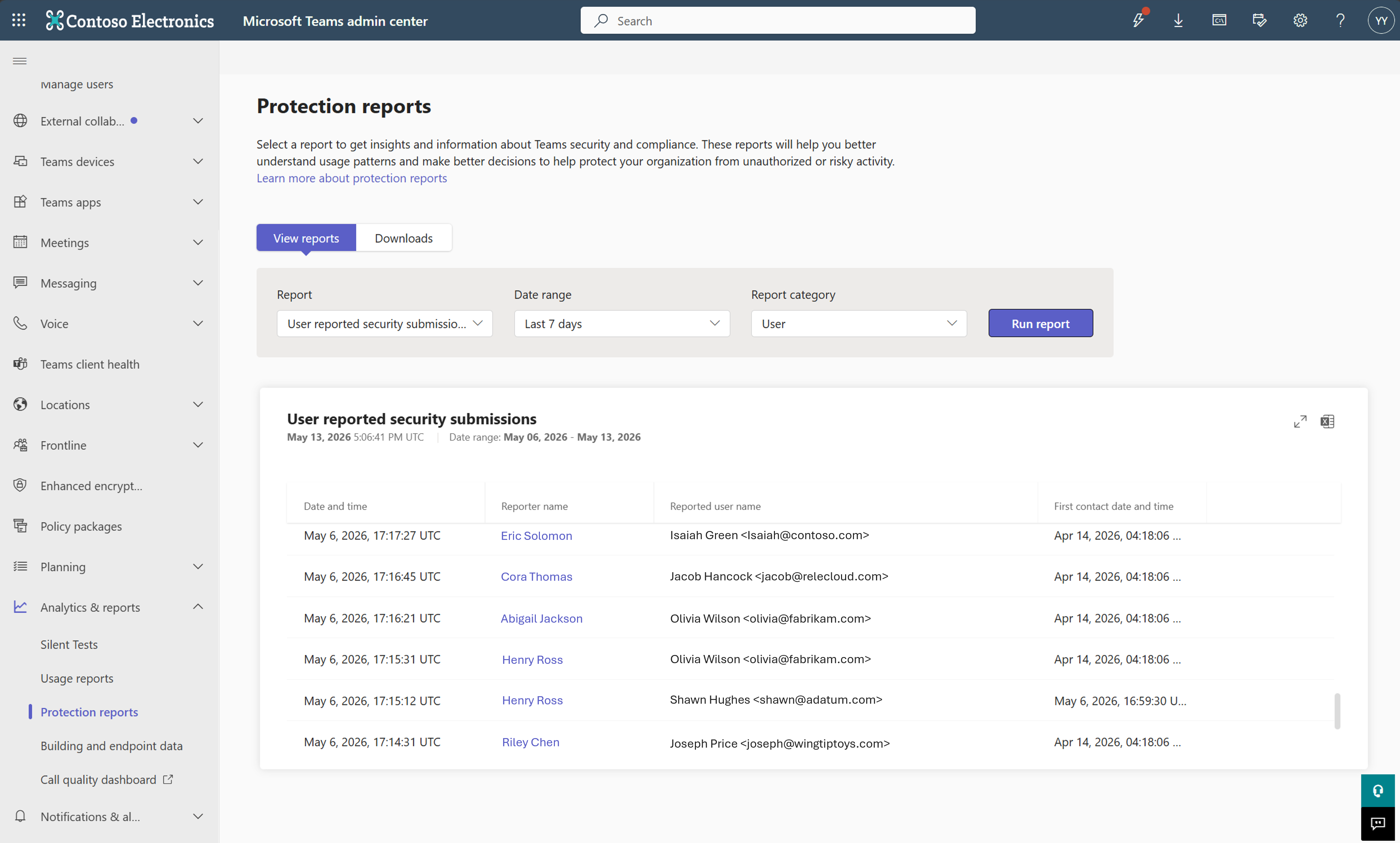Open the Report category dropdown
This screenshot has height=843, width=1400.
click(x=859, y=324)
